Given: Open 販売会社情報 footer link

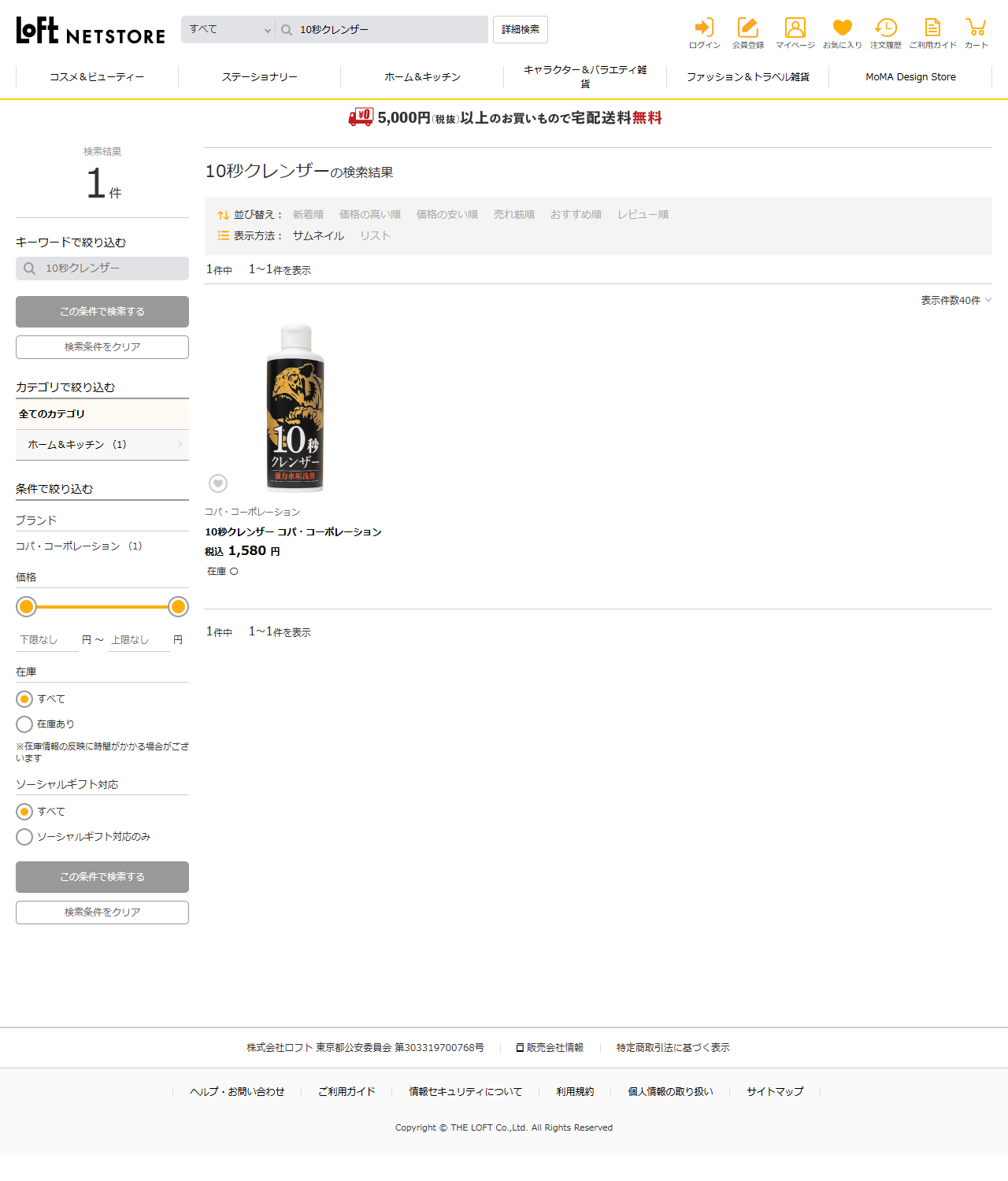Looking at the screenshot, I should 550,1048.
